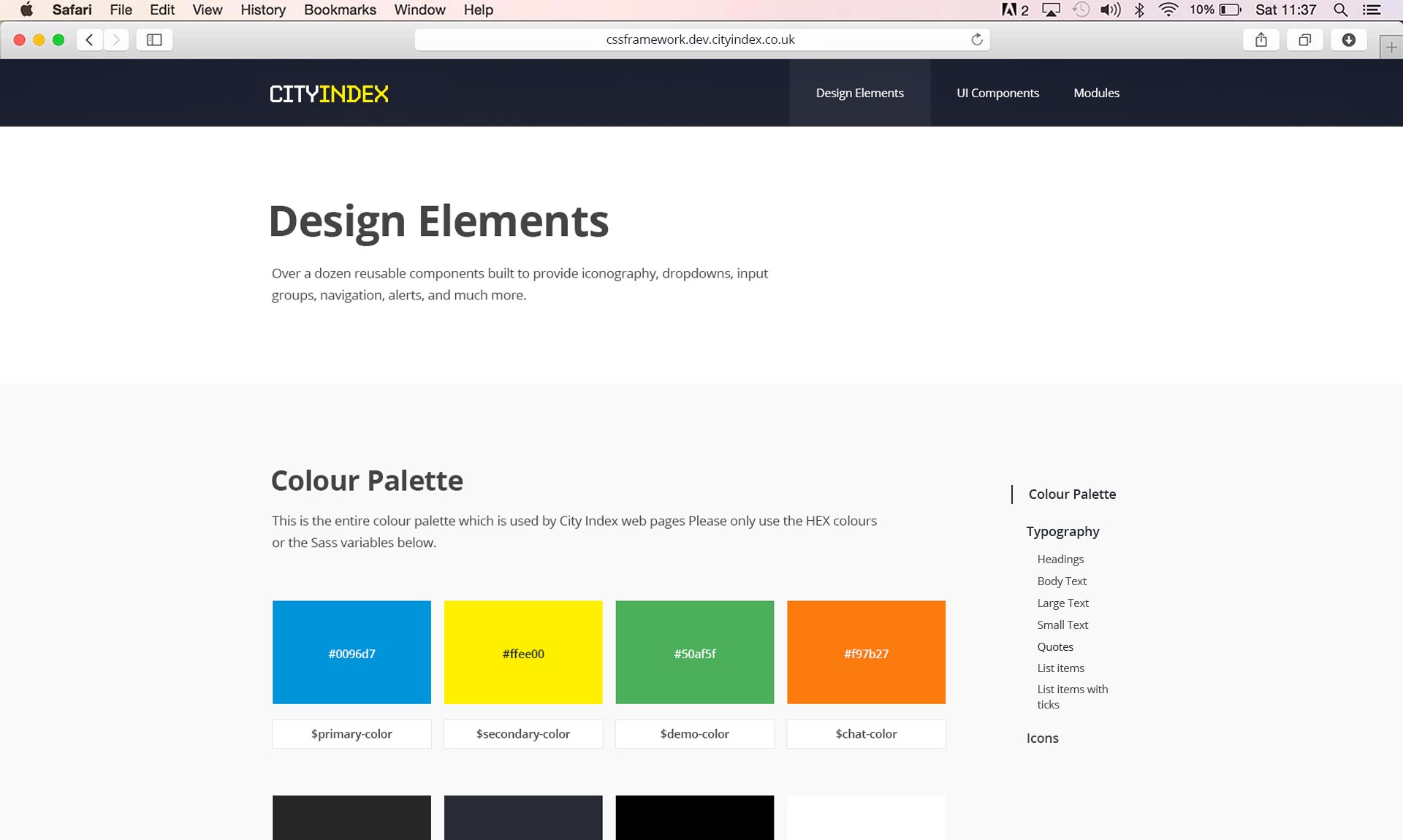
Task: Click the $secondary-color variable field
Action: click(523, 734)
